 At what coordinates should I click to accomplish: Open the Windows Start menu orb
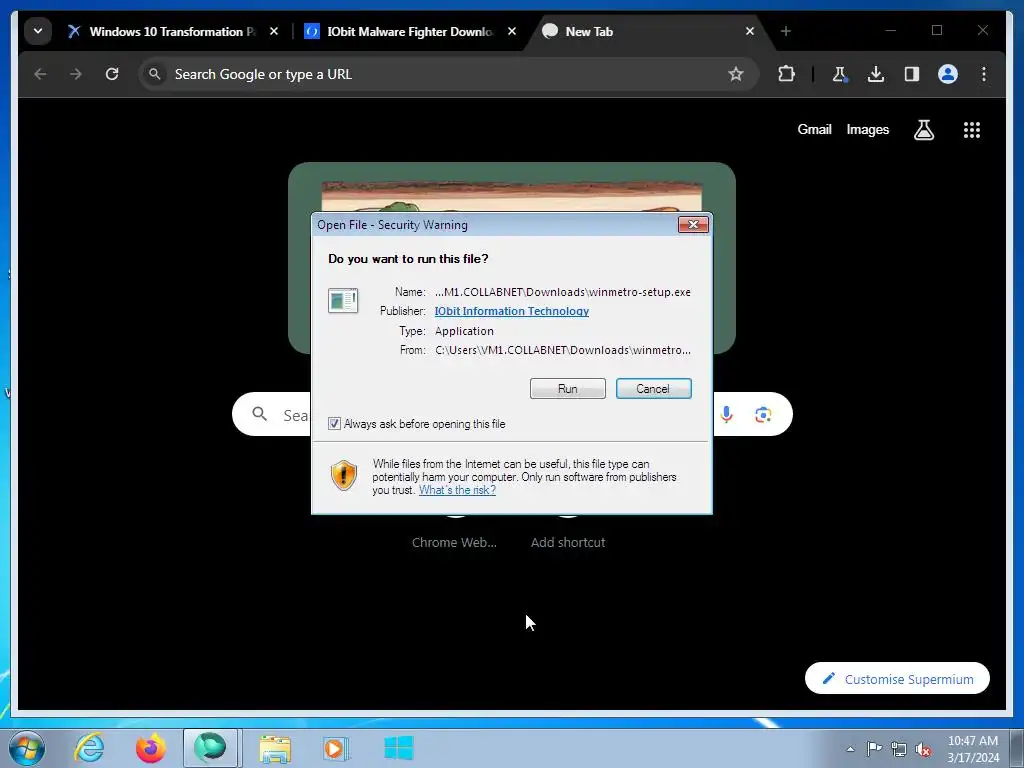27,748
